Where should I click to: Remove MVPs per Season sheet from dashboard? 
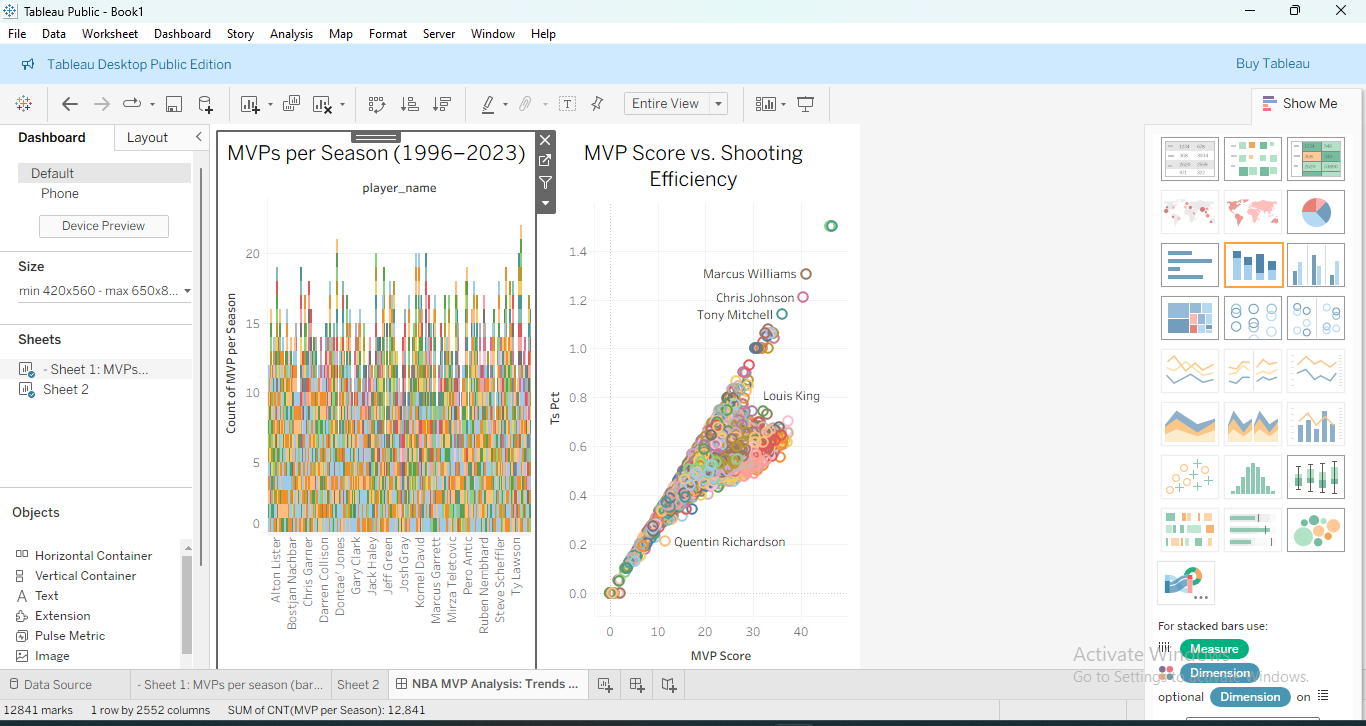pyautogui.click(x=545, y=140)
